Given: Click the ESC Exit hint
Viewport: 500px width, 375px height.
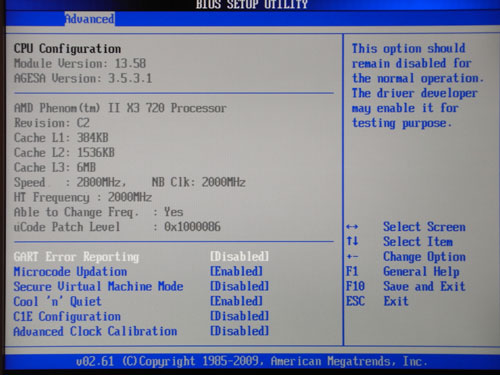Looking at the screenshot, I should [x=377, y=301].
